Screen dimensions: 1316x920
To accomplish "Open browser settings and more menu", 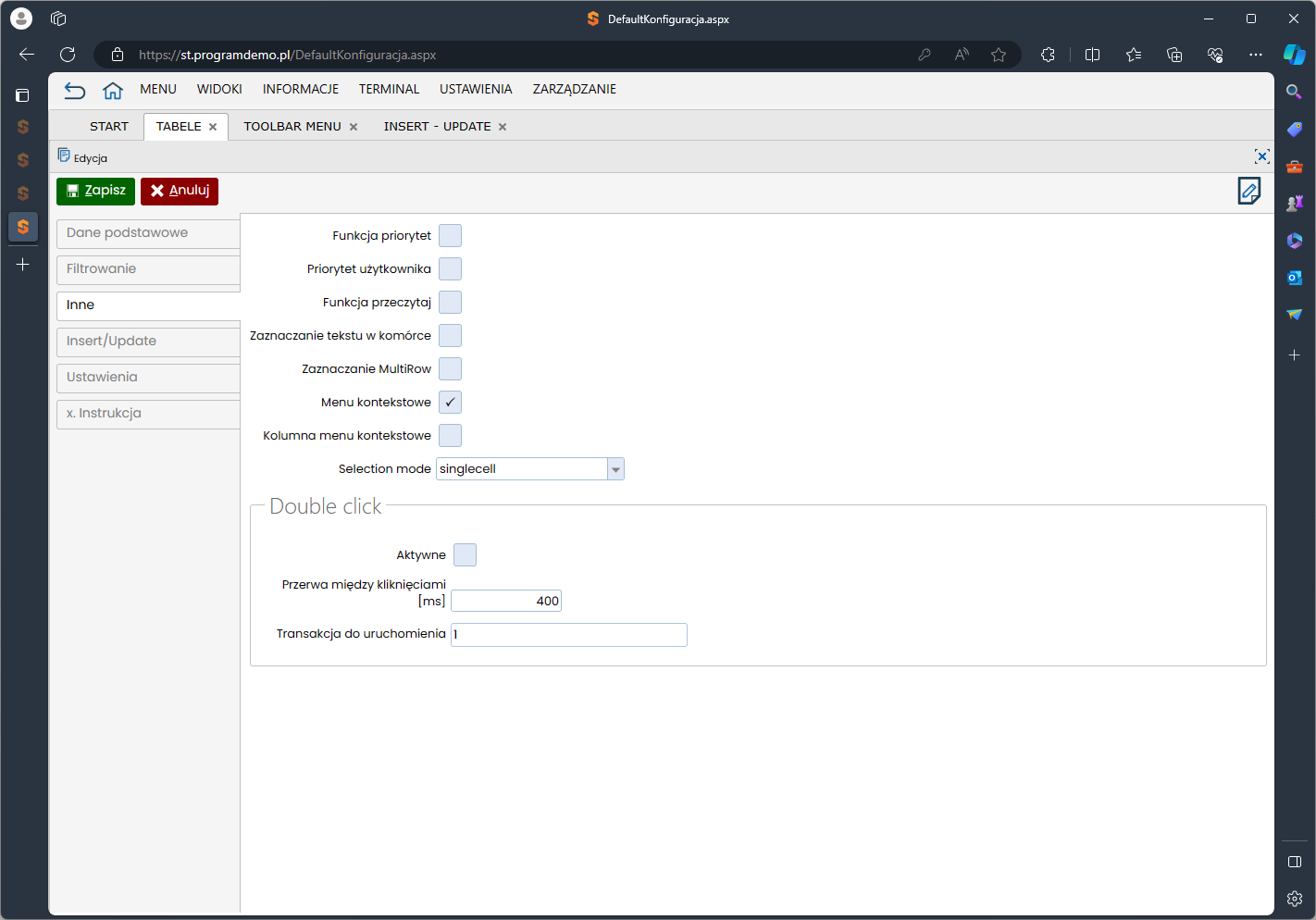I will click(1256, 55).
